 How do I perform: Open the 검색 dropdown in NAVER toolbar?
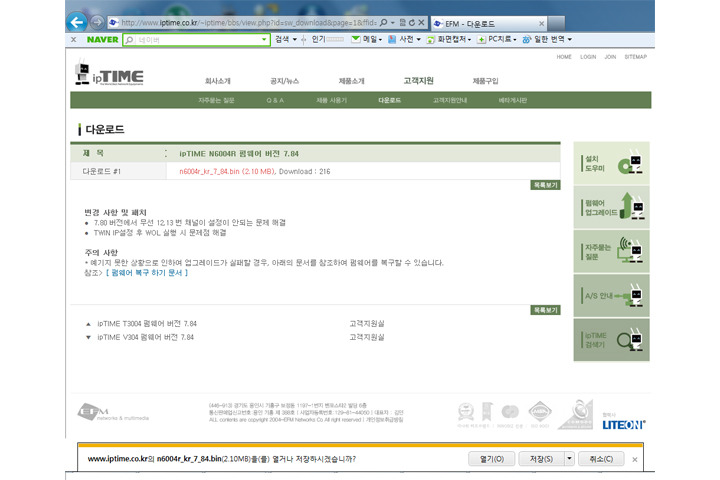click(x=286, y=40)
